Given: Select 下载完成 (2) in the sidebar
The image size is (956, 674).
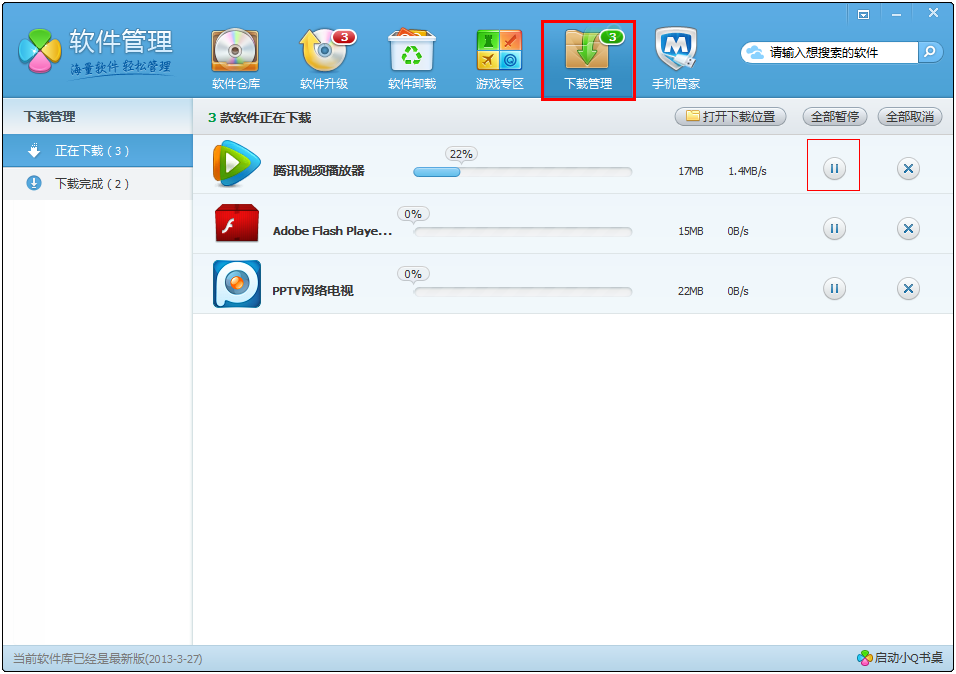Looking at the screenshot, I should point(92,184).
